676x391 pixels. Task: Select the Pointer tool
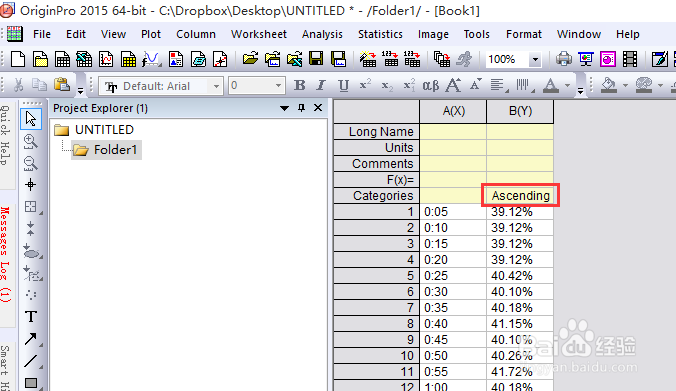click(31, 119)
